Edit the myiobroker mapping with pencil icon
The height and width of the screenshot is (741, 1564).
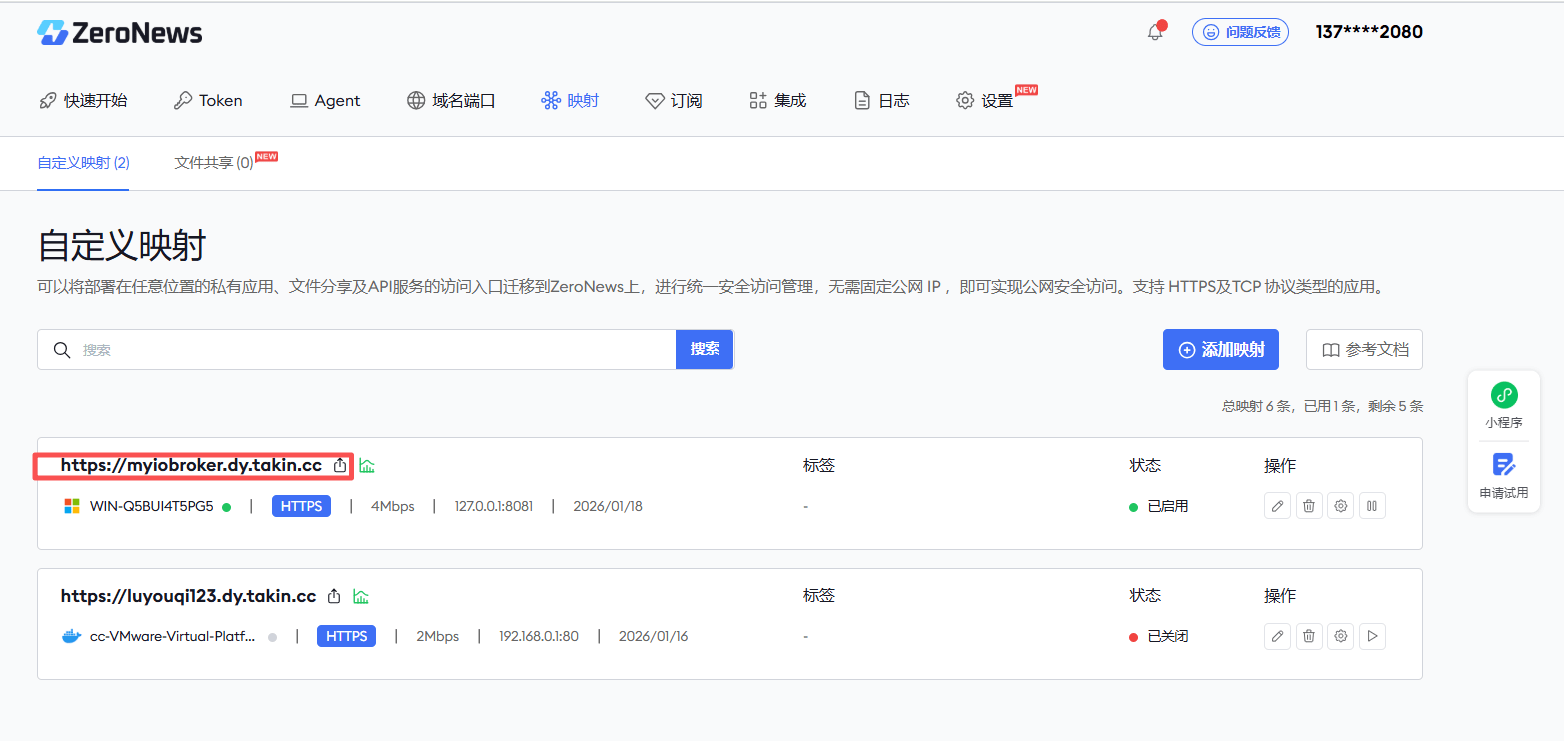1277,506
